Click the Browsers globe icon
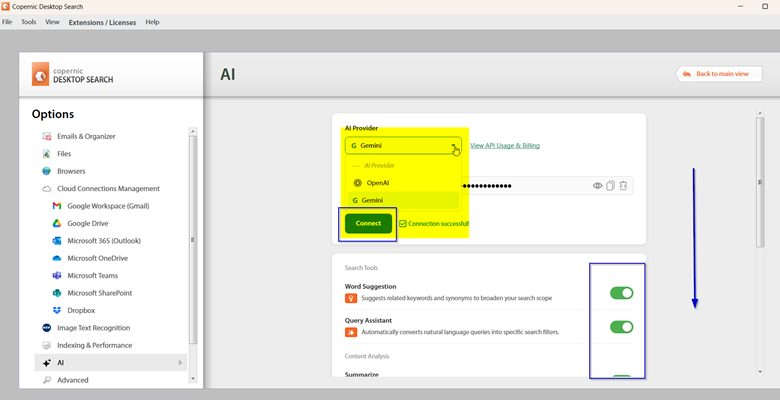Image resolution: width=780 pixels, height=400 pixels. (x=47, y=171)
